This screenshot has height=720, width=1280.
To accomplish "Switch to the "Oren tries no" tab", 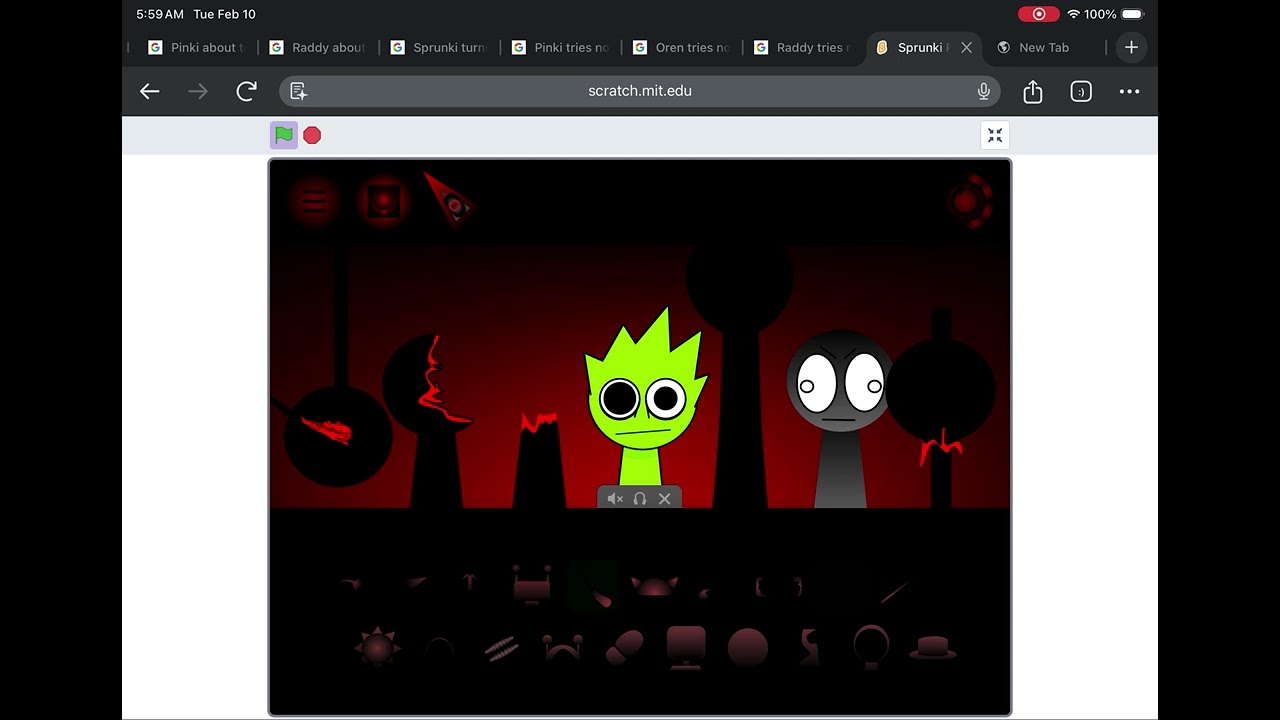I will [x=681, y=47].
